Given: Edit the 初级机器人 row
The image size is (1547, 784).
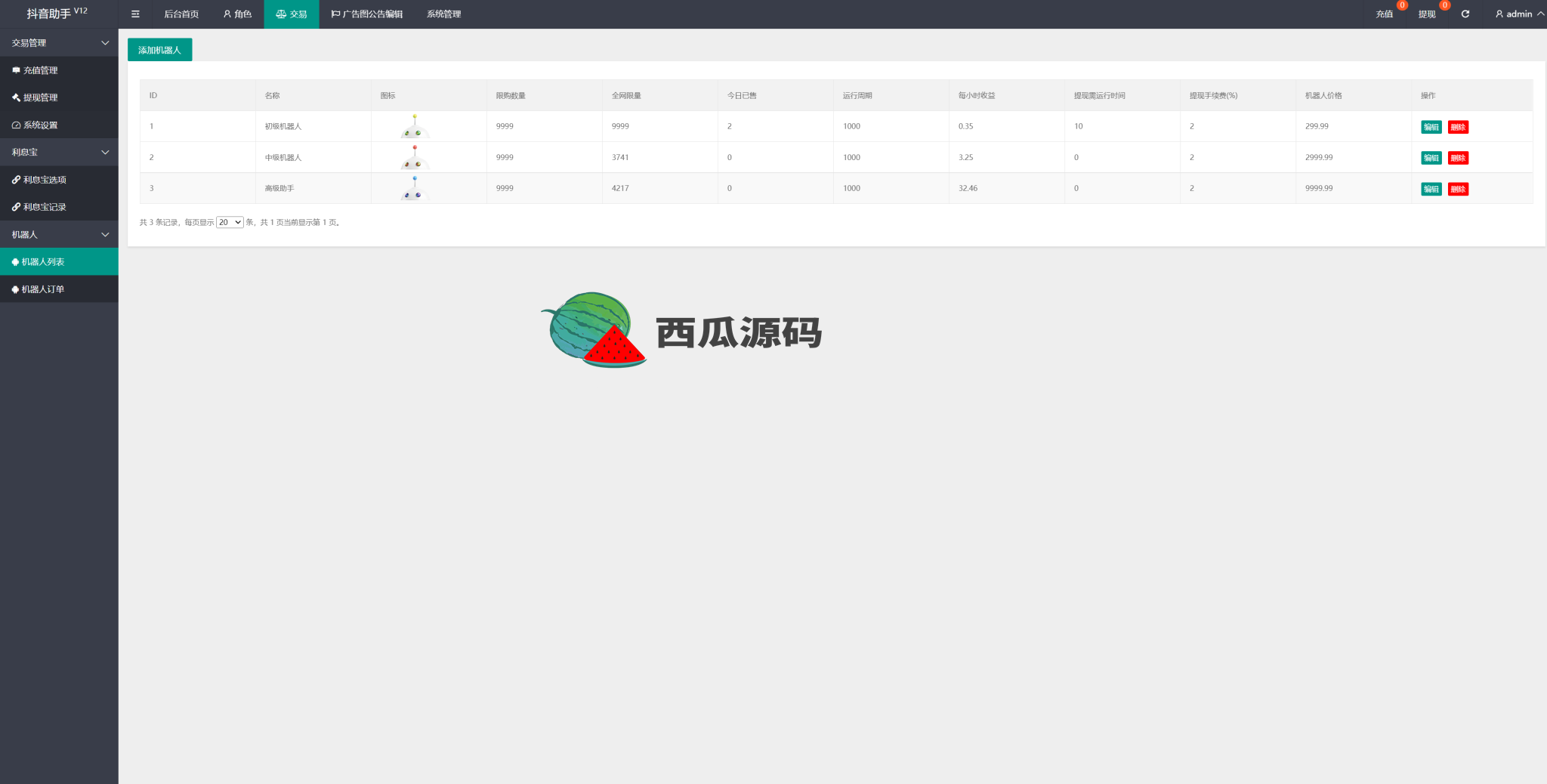Looking at the screenshot, I should coord(1431,127).
